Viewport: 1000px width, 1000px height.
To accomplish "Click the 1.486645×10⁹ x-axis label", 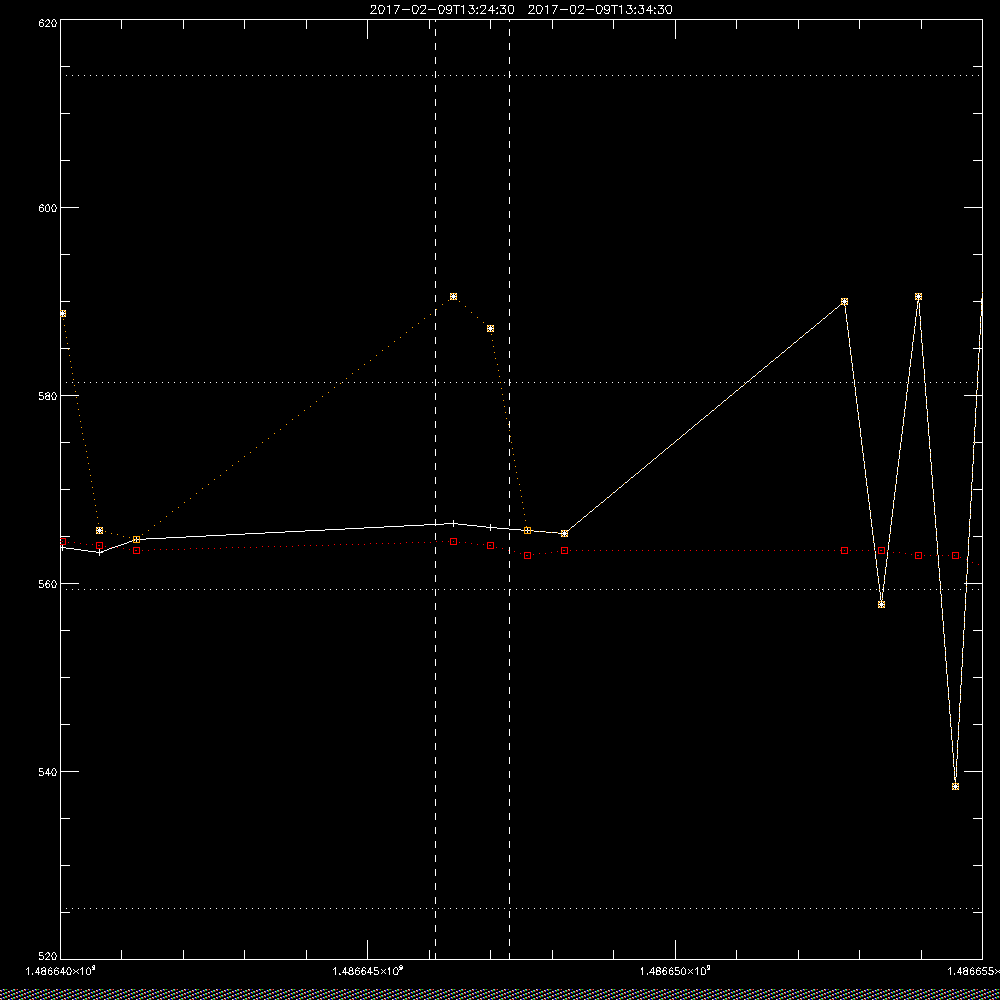I will click(369, 971).
